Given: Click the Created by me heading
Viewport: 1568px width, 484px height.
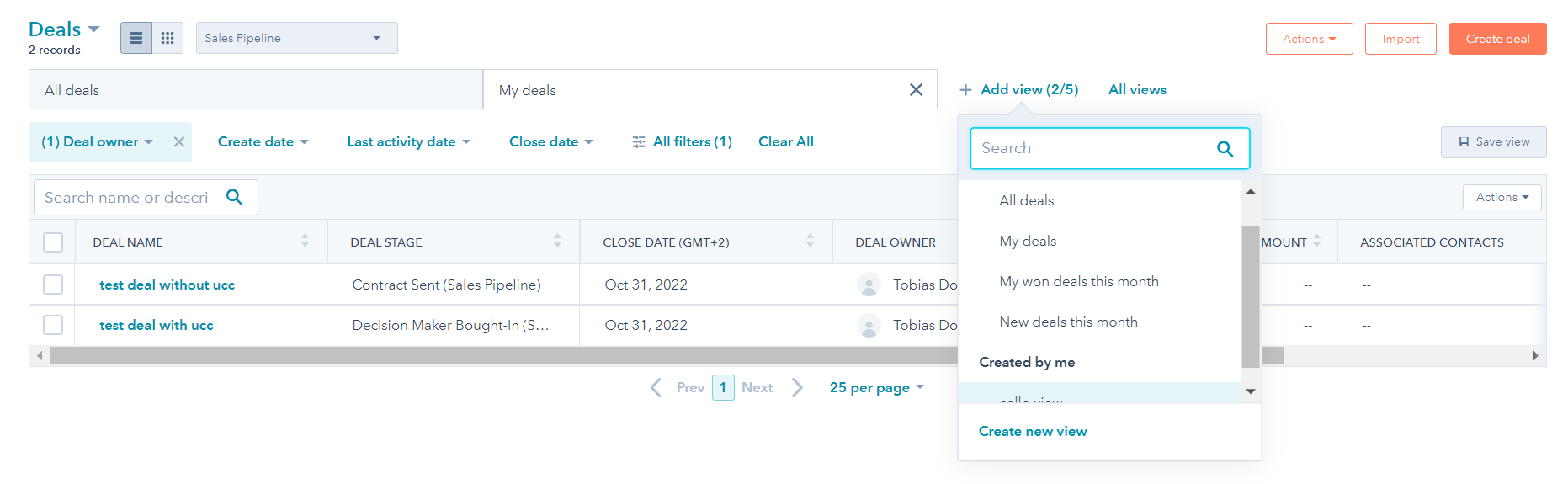Looking at the screenshot, I should 1027,362.
